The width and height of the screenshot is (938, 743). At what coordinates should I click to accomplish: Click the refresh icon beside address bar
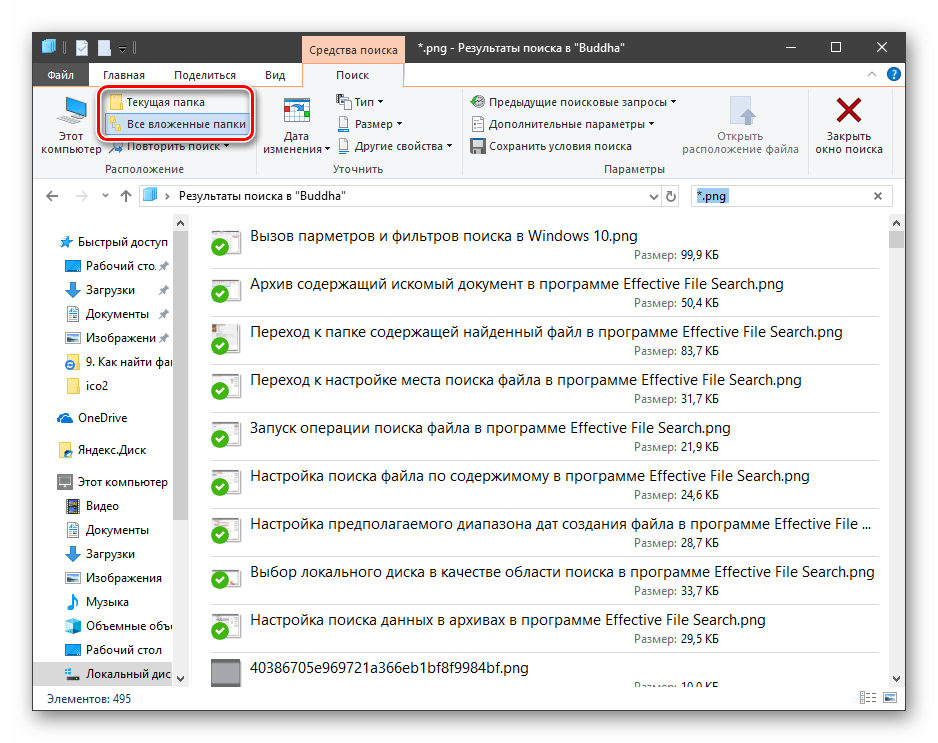tap(671, 197)
